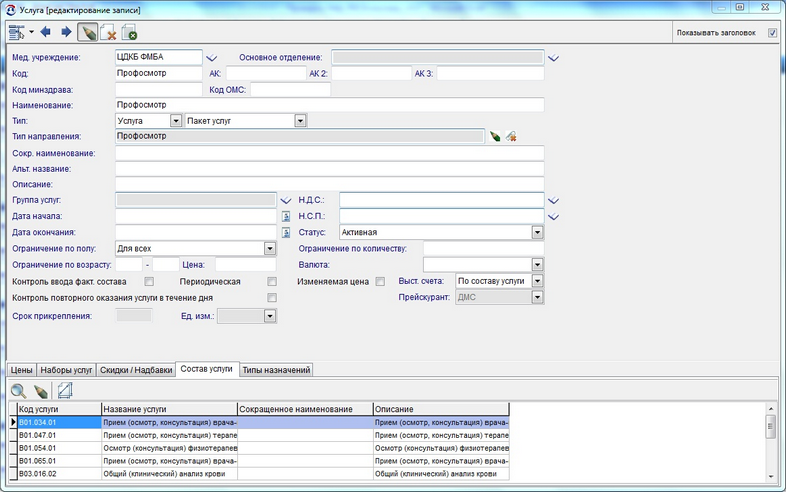This screenshot has height=492, width=786.
Task: Expand Основное отделение lookup chevron
Action: [553, 58]
